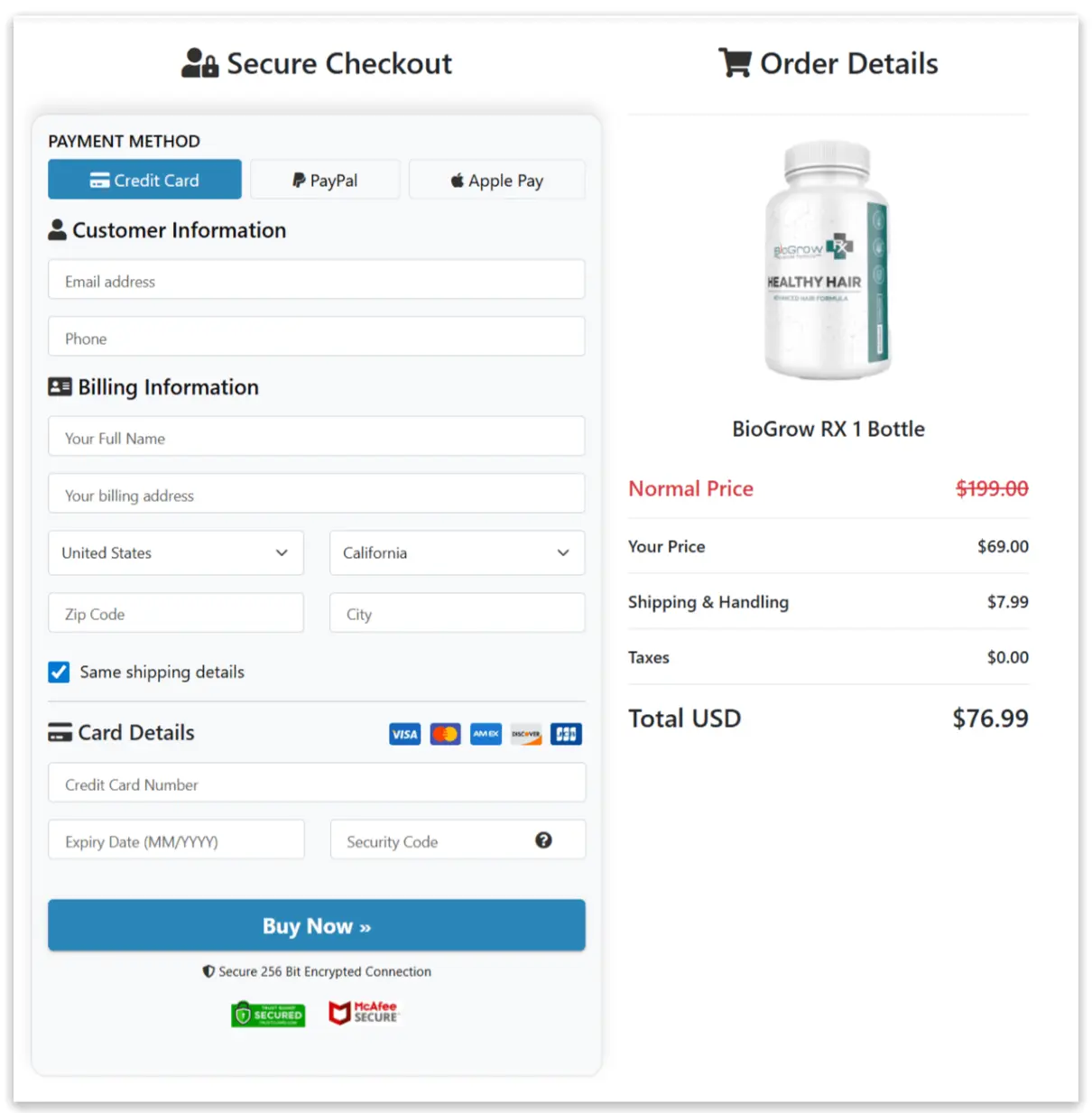Select the Mastercard icon
The width and height of the screenshot is (1092, 1113).
(x=444, y=734)
